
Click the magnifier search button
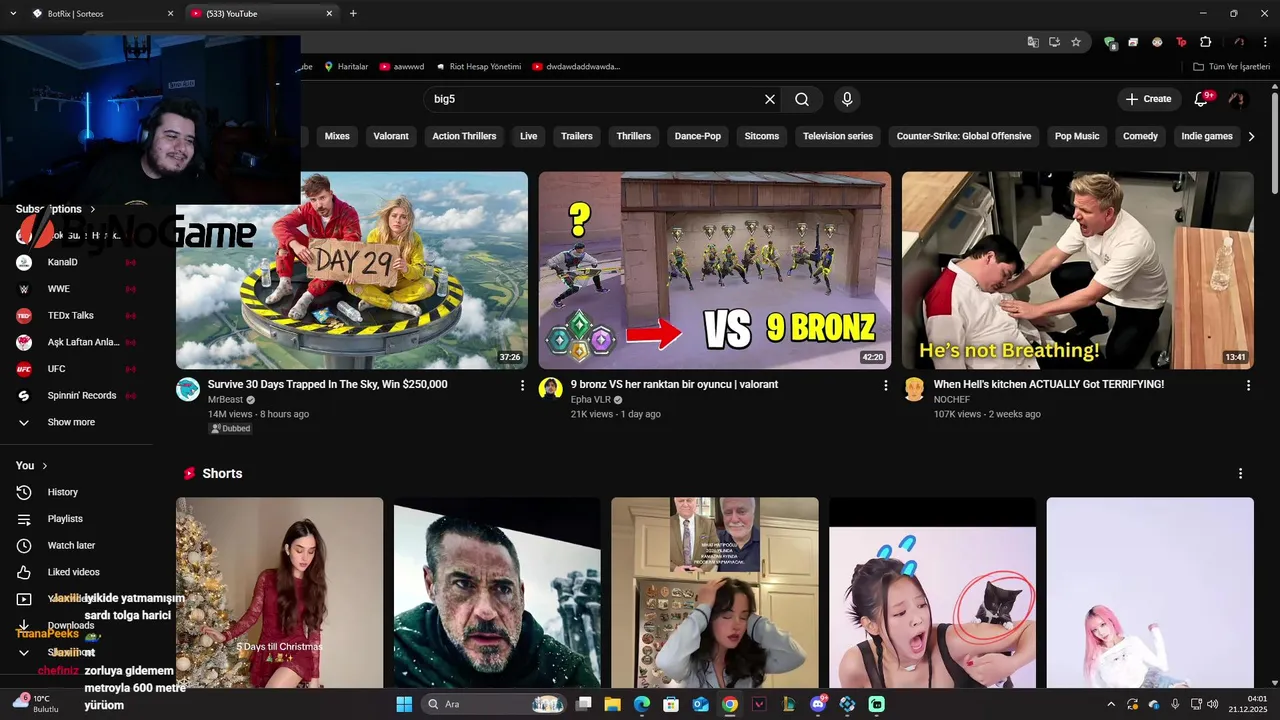(802, 99)
